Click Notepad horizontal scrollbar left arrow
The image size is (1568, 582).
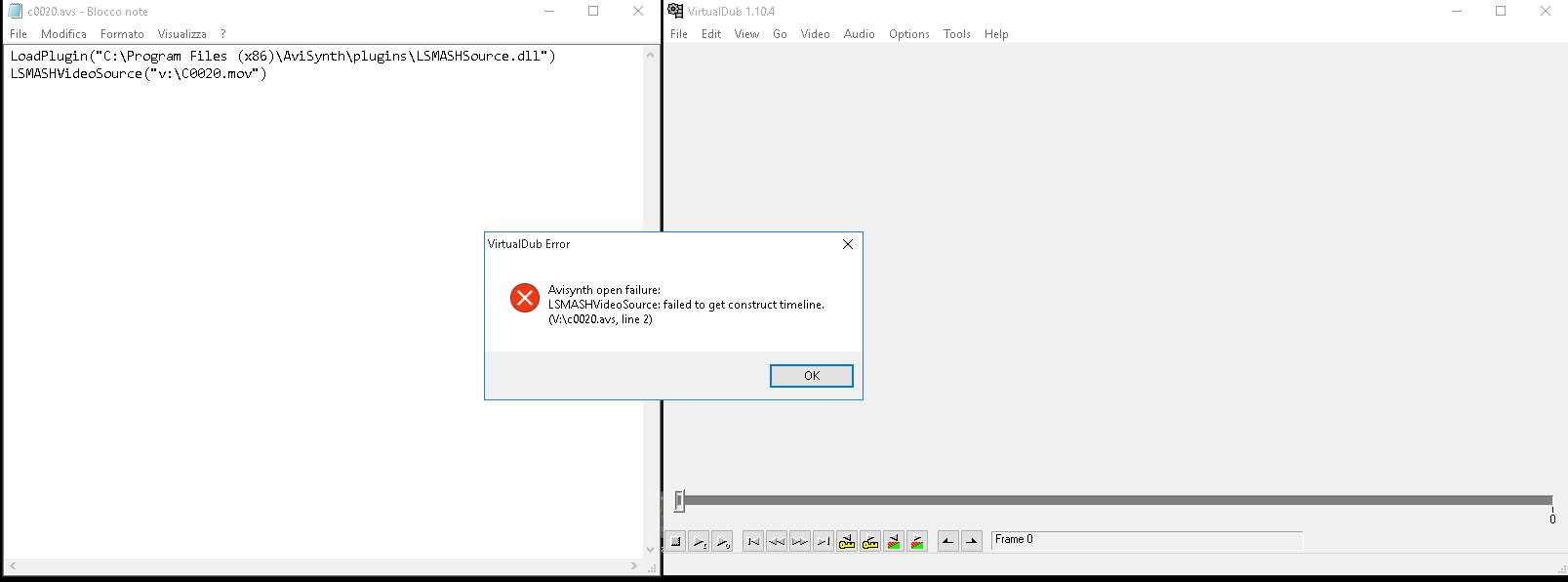point(13,566)
